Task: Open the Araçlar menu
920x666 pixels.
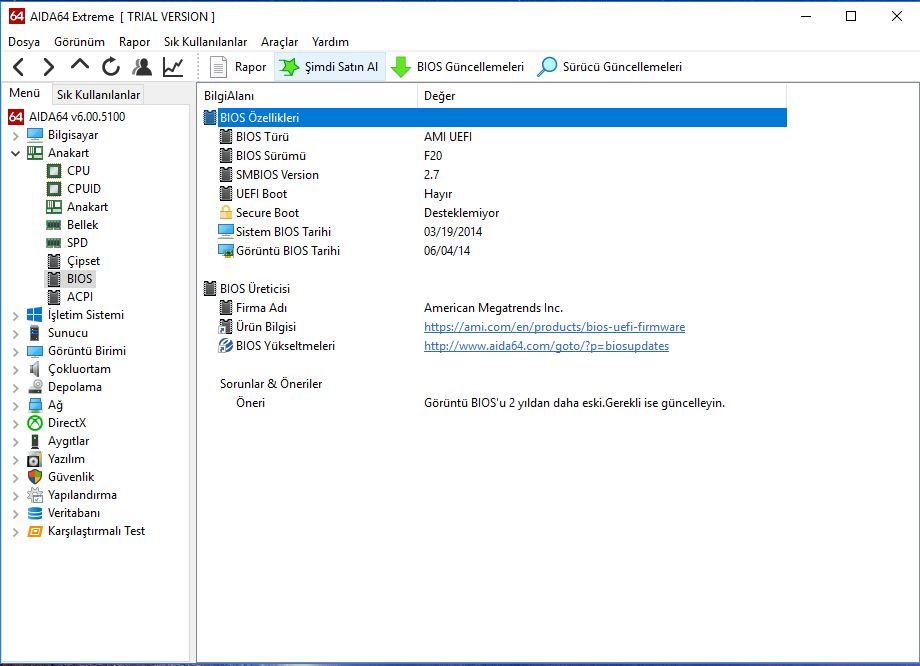Action: coord(279,42)
